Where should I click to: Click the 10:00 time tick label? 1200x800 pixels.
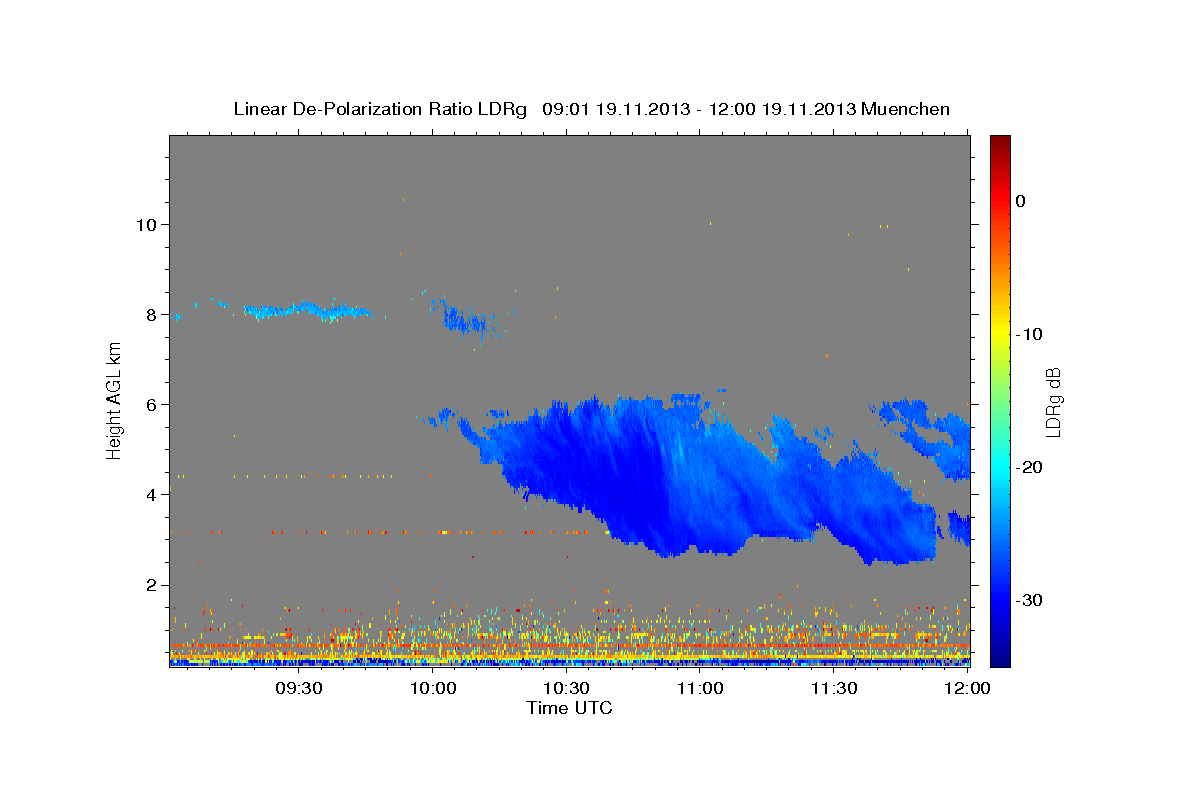[x=434, y=688]
